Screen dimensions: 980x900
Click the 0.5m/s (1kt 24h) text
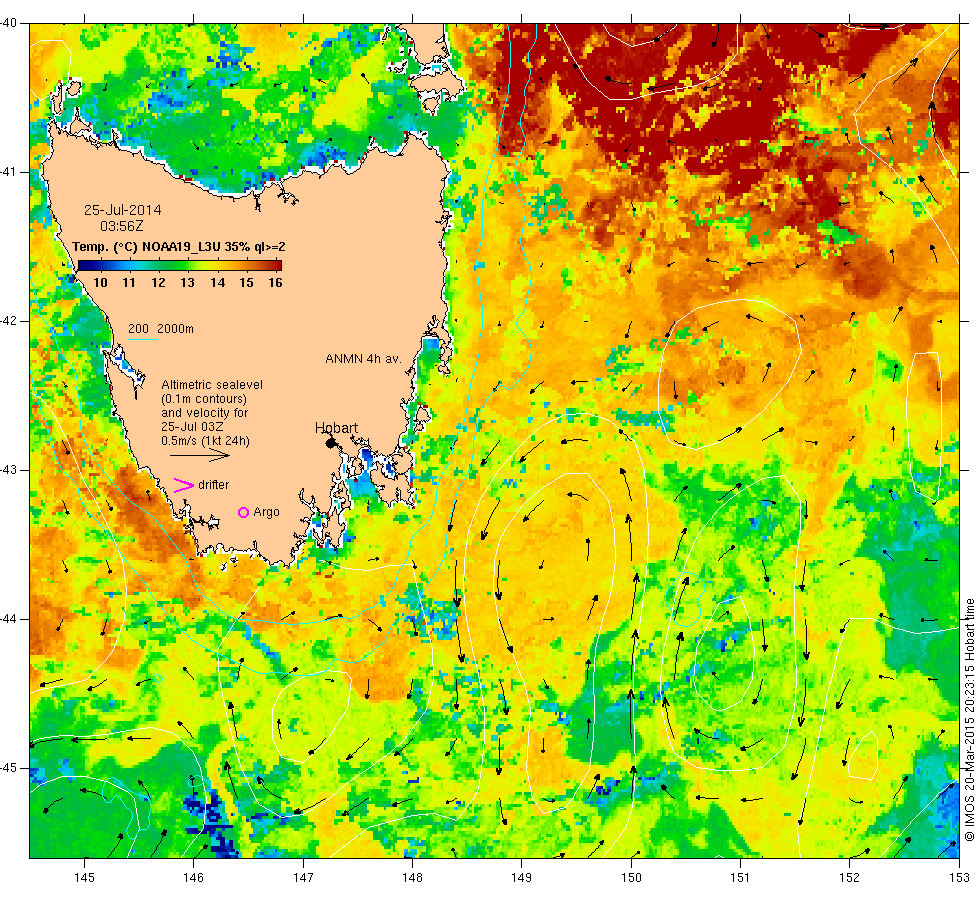pyautogui.click(x=206, y=441)
